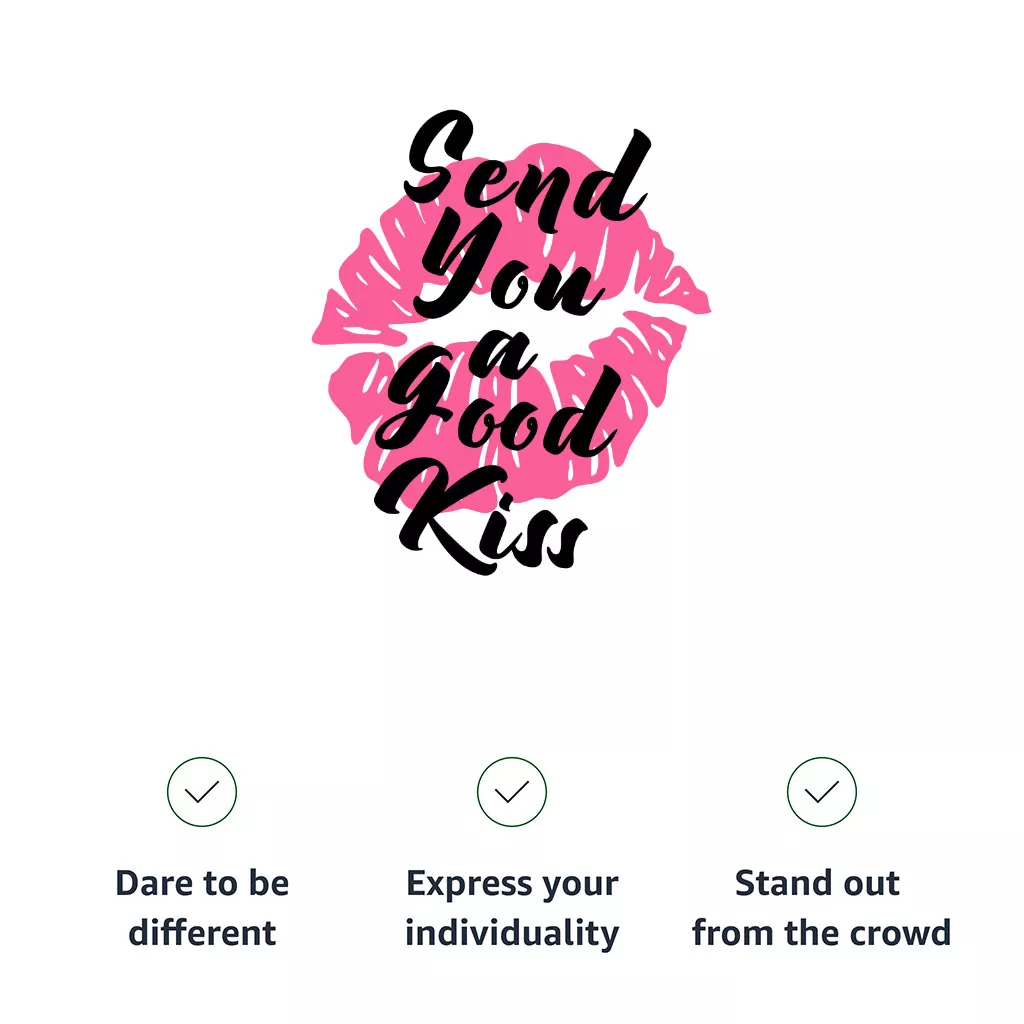Click the "ss" ending of the script word Kiss

(550, 540)
